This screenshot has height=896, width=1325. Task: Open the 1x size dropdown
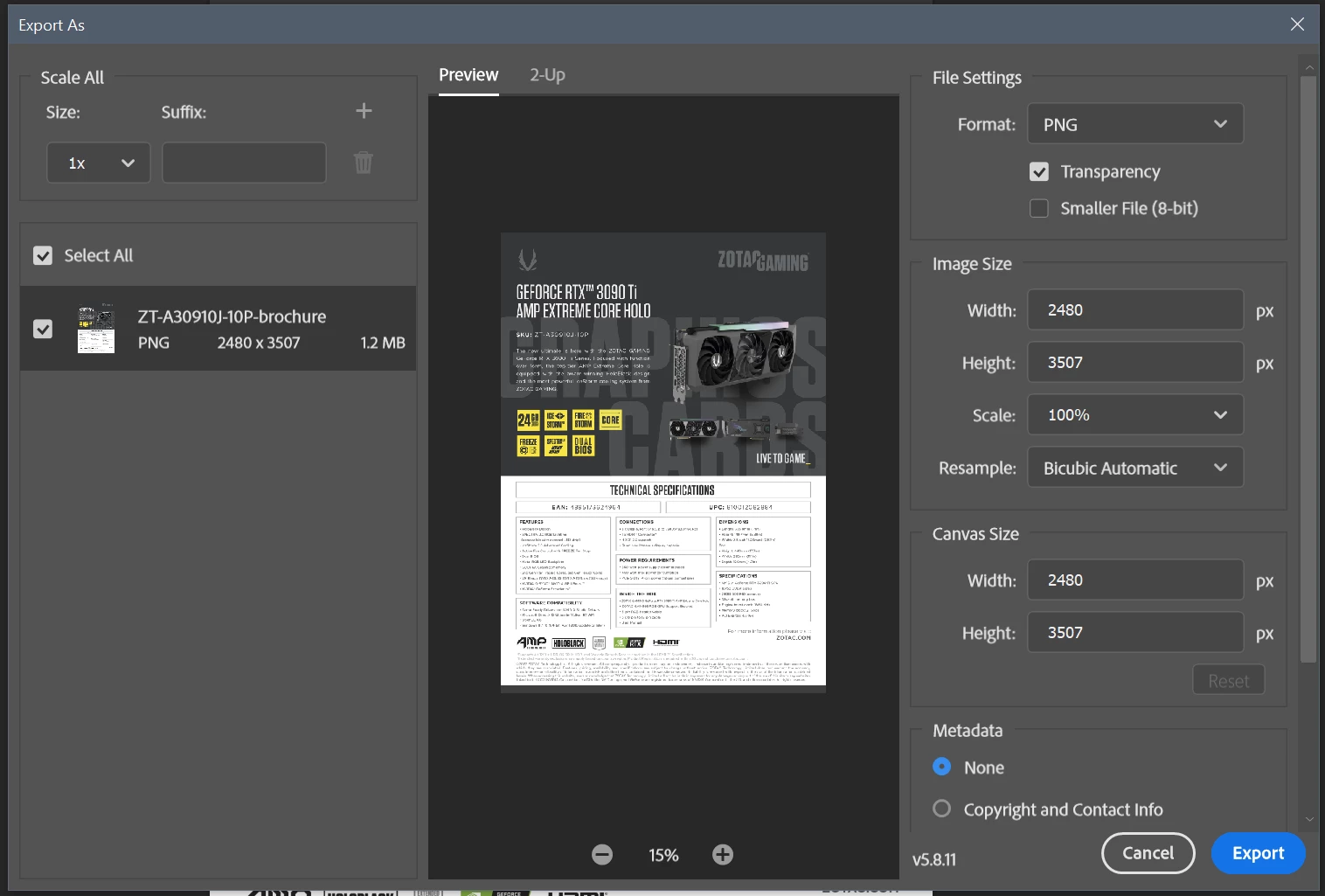pos(99,163)
